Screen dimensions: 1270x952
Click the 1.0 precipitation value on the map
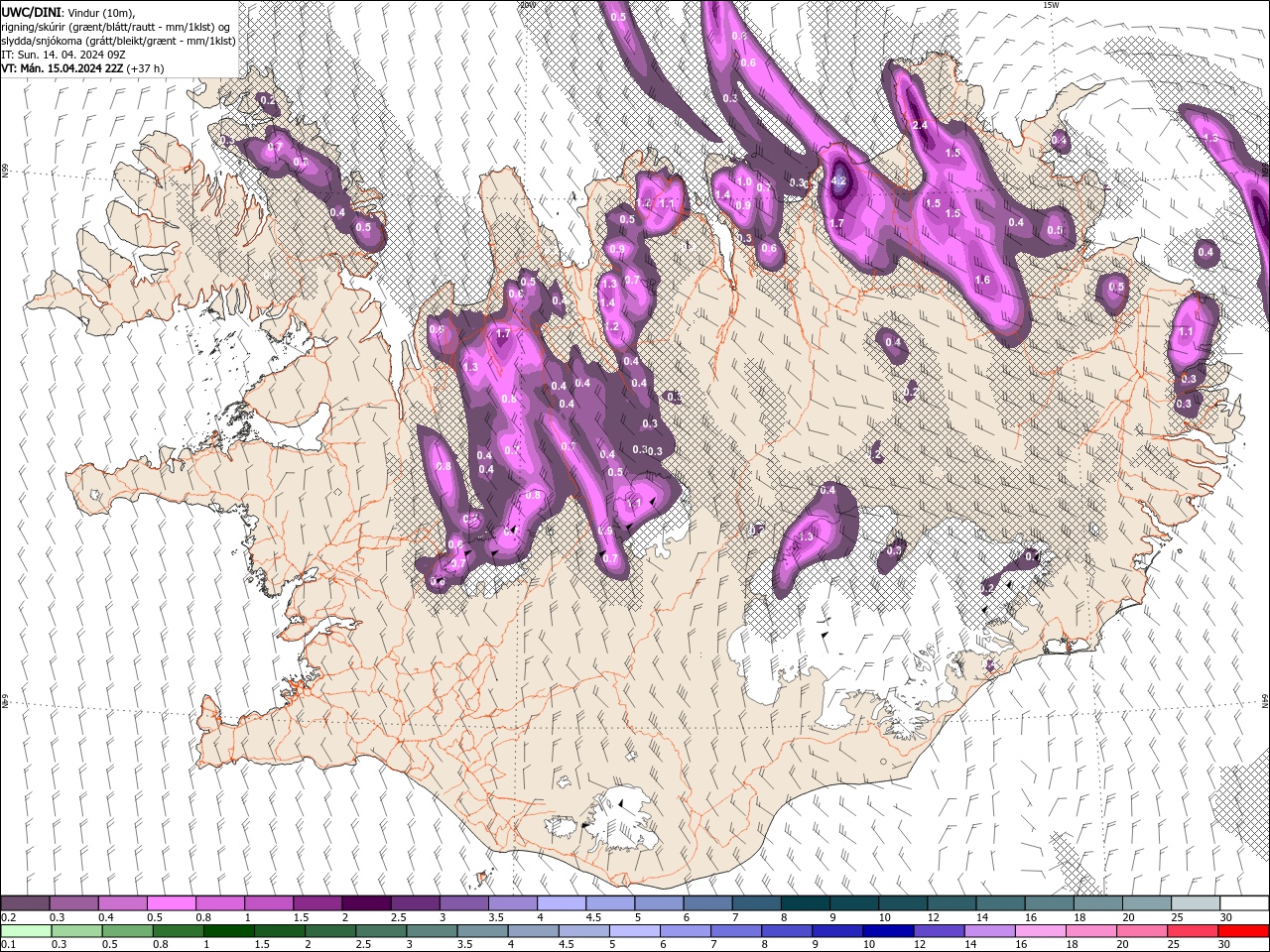[x=743, y=182]
